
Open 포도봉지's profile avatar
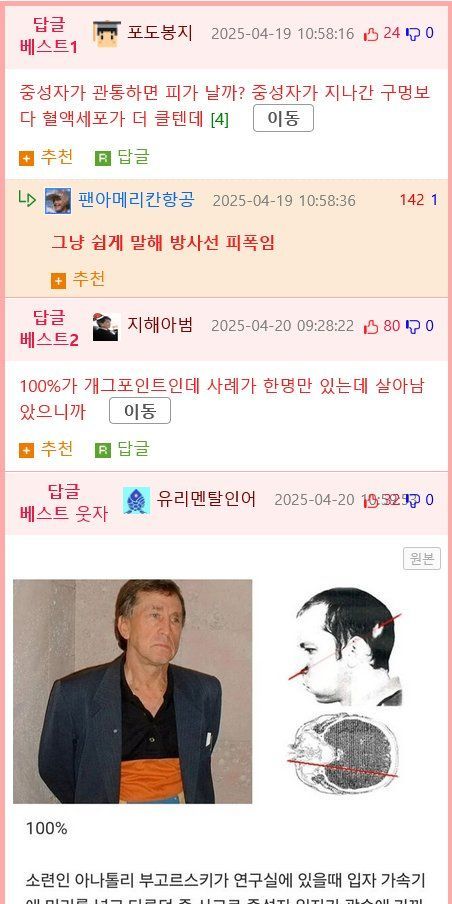coord(107,33)
